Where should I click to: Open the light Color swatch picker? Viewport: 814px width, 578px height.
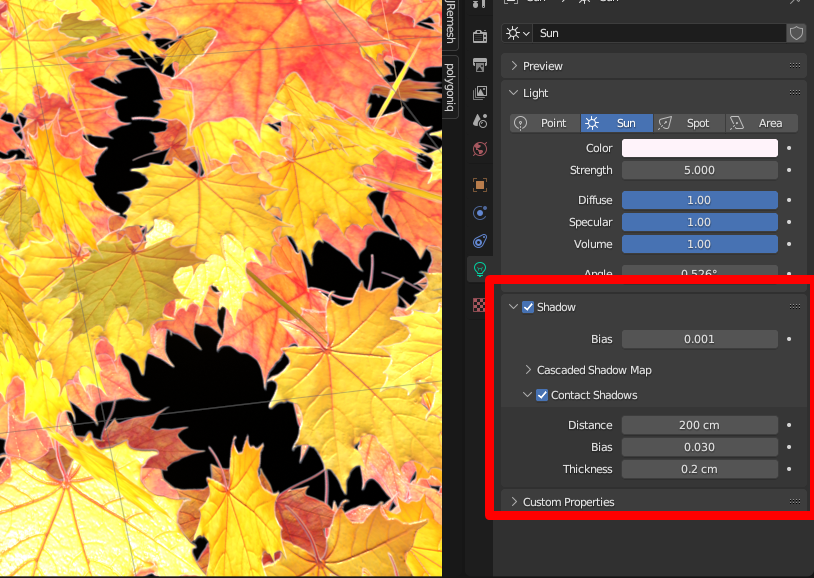click(699, 148)
